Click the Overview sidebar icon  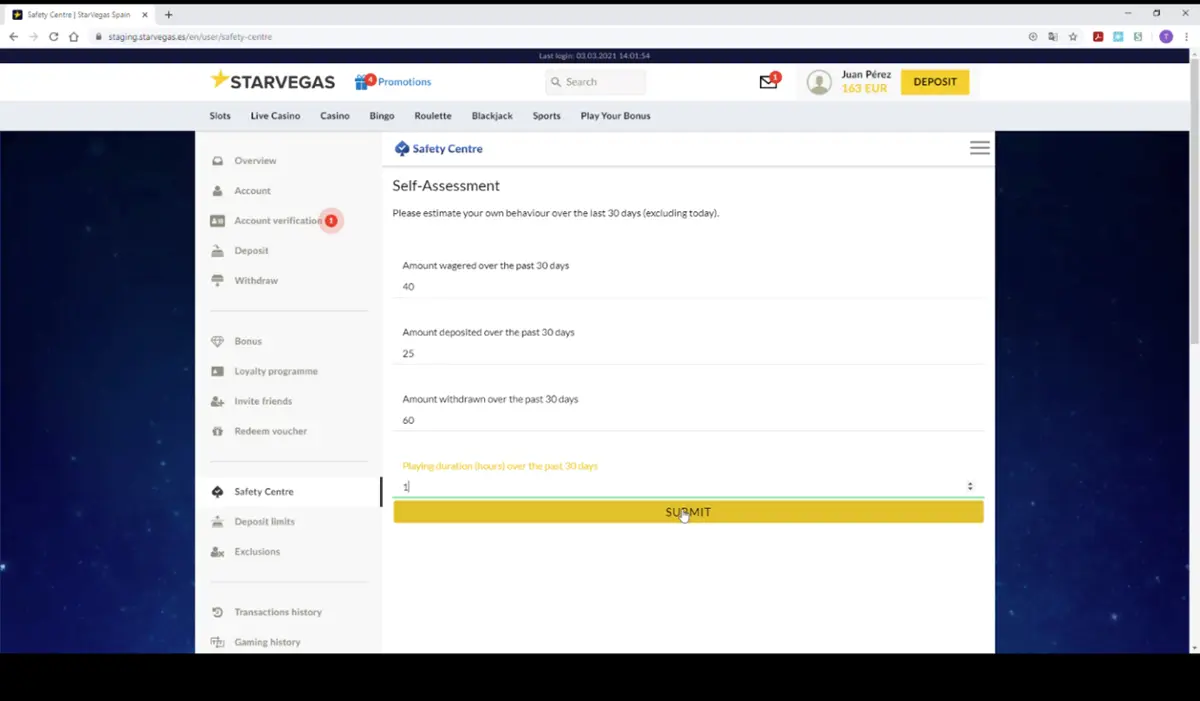click(x=217, y=161)
